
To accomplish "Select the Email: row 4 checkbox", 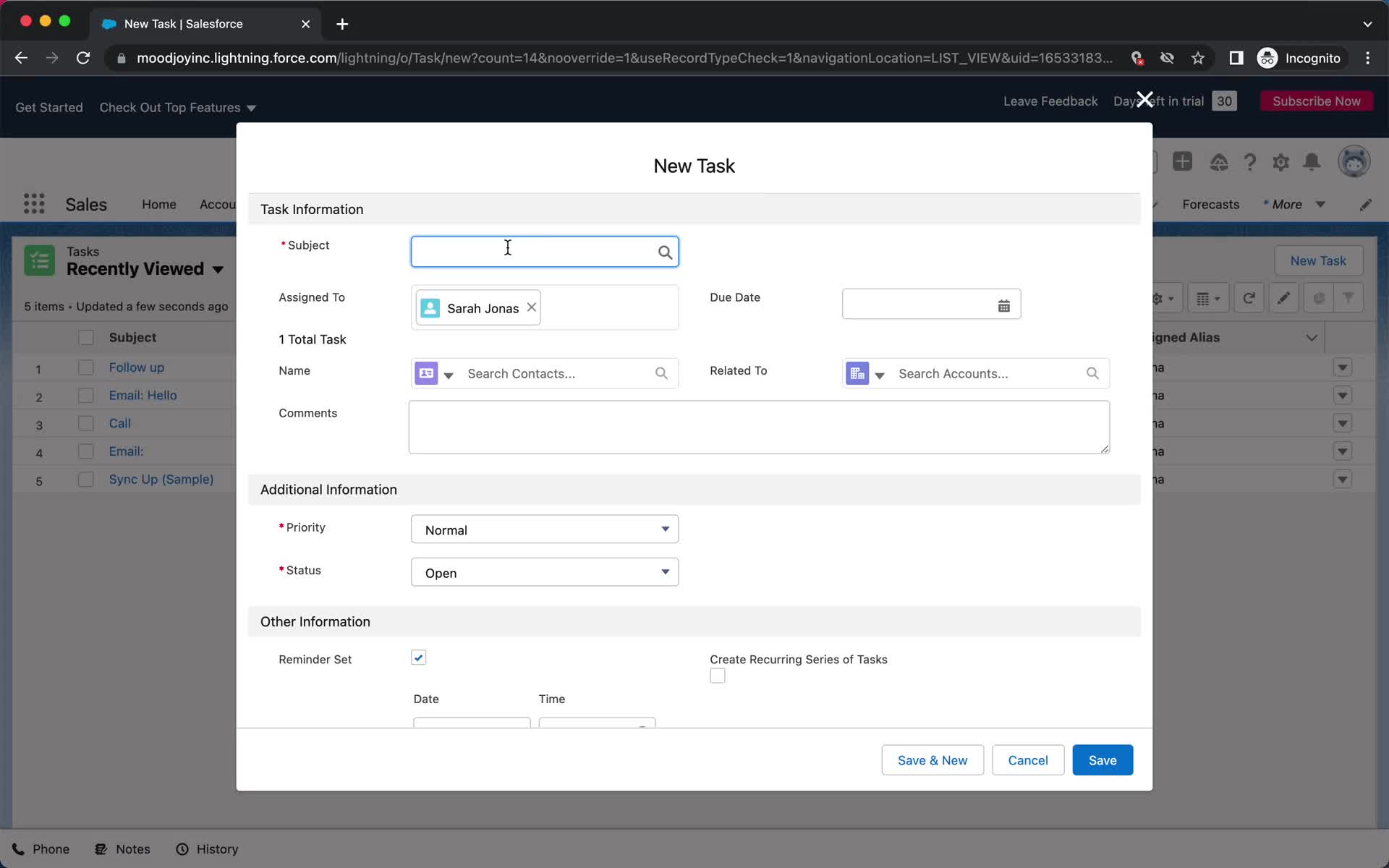I will (x=86, y=451).
